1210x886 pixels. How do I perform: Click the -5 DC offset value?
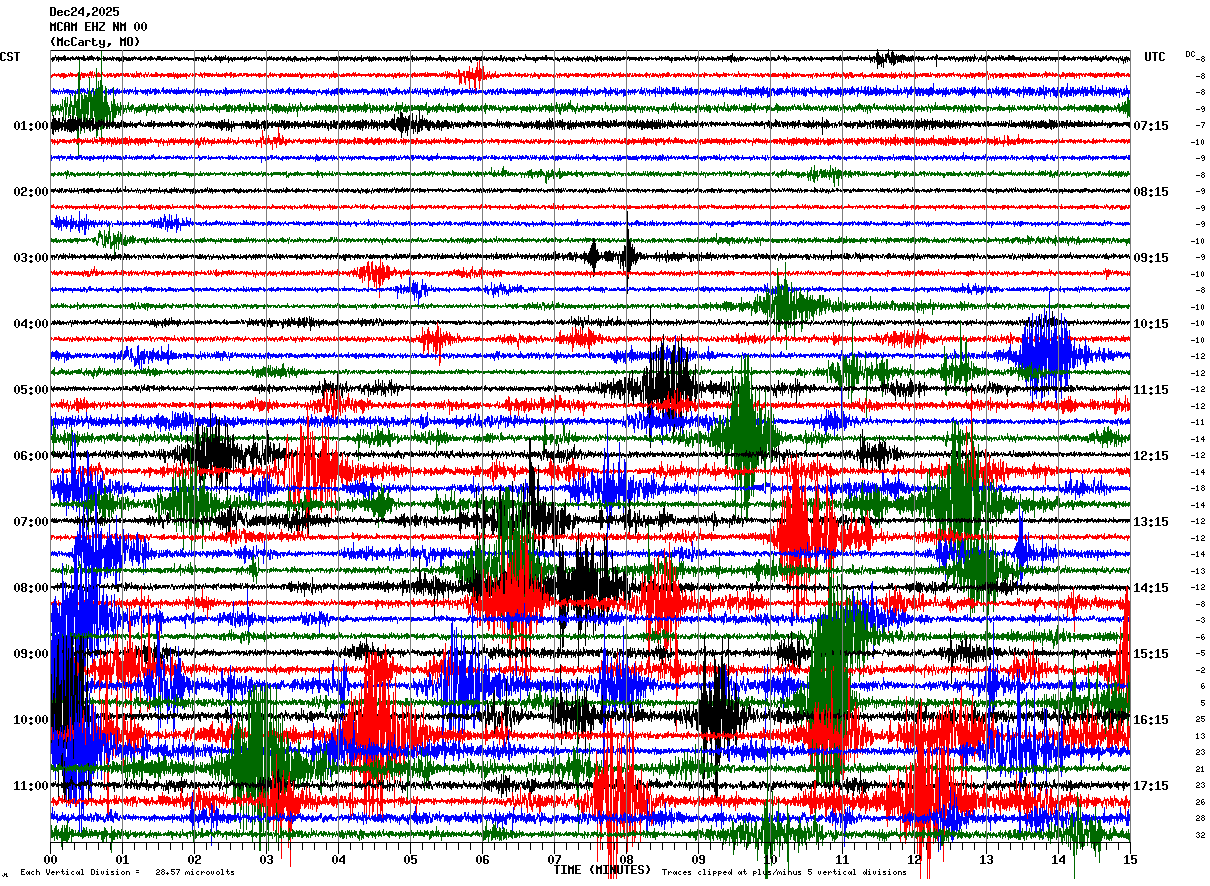point(1200,653)
